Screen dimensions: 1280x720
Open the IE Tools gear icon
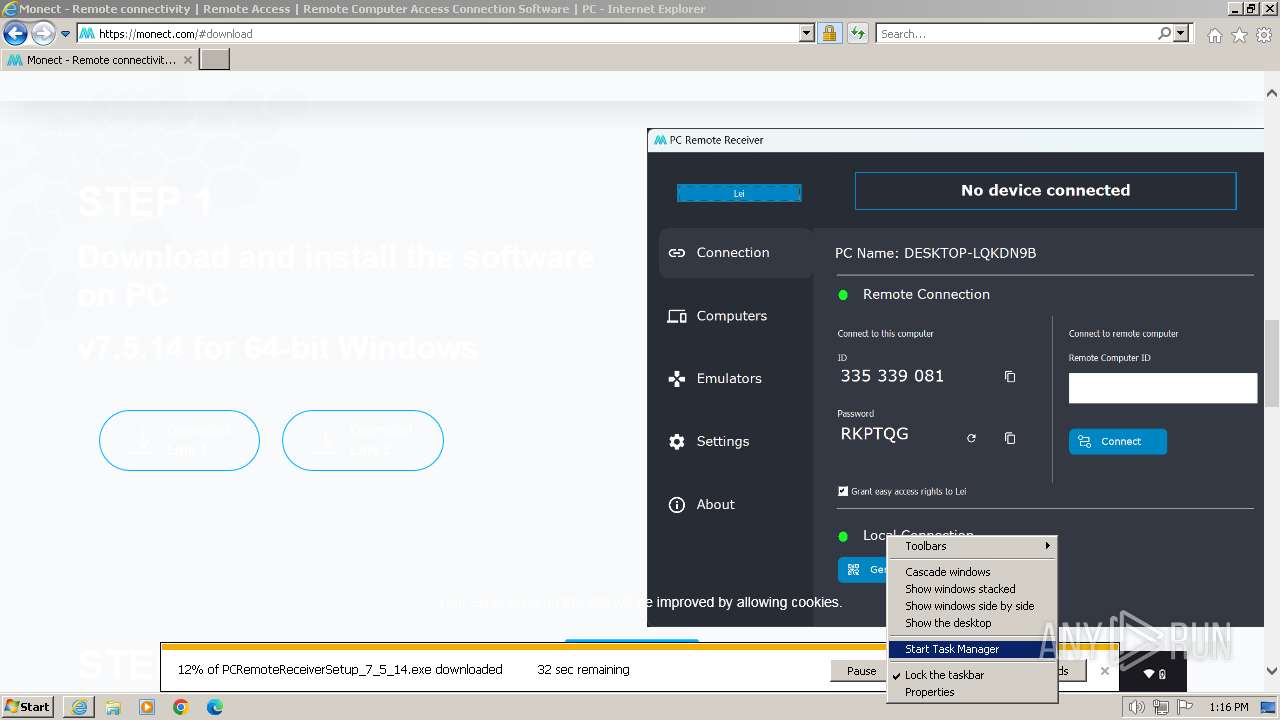click(1264, 35)
